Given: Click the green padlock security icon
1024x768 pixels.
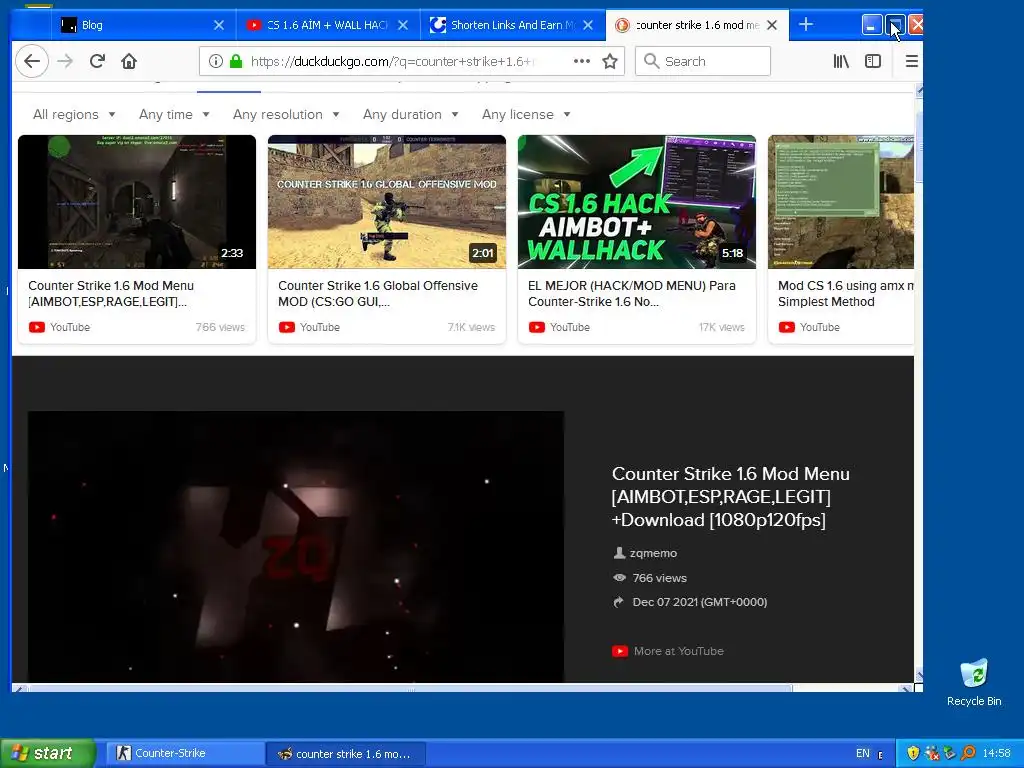Looking at the screenshot, I should (x=236, y=61).
